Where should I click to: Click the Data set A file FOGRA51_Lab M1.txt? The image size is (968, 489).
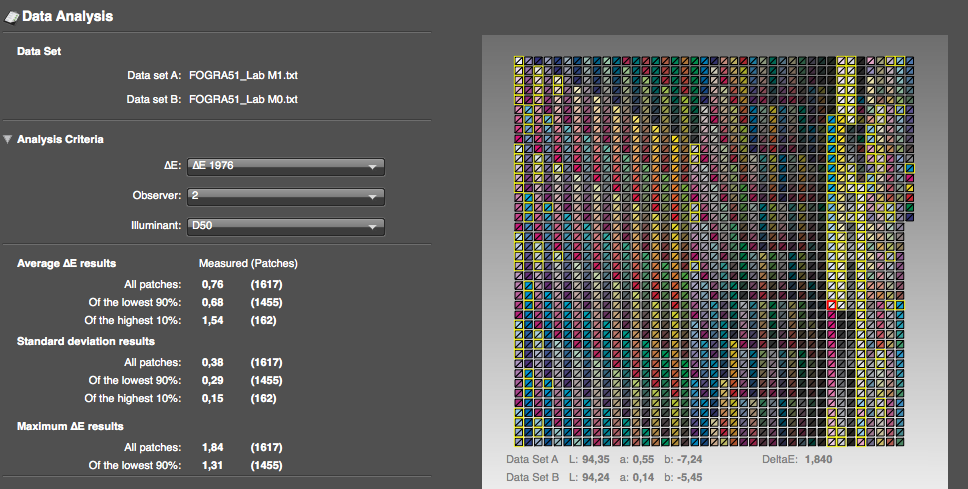tap(243, 75)
